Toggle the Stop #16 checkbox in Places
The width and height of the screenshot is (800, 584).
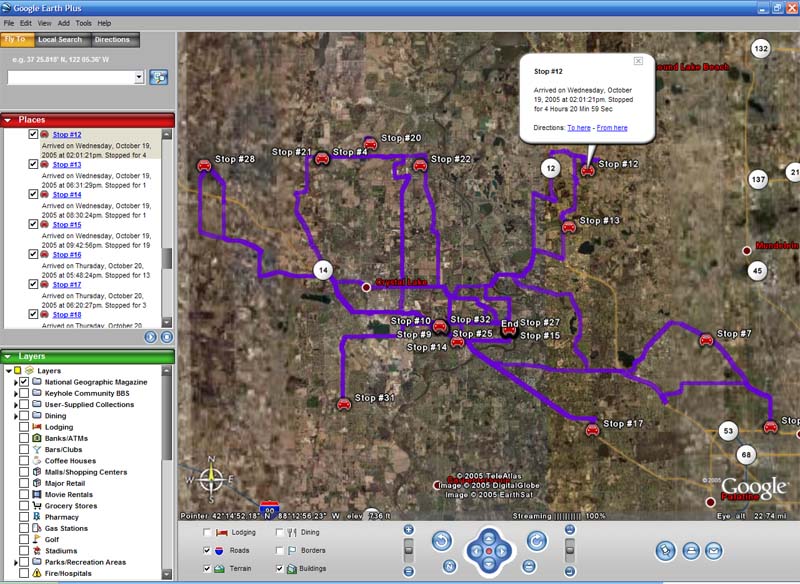tap(33, 254)
